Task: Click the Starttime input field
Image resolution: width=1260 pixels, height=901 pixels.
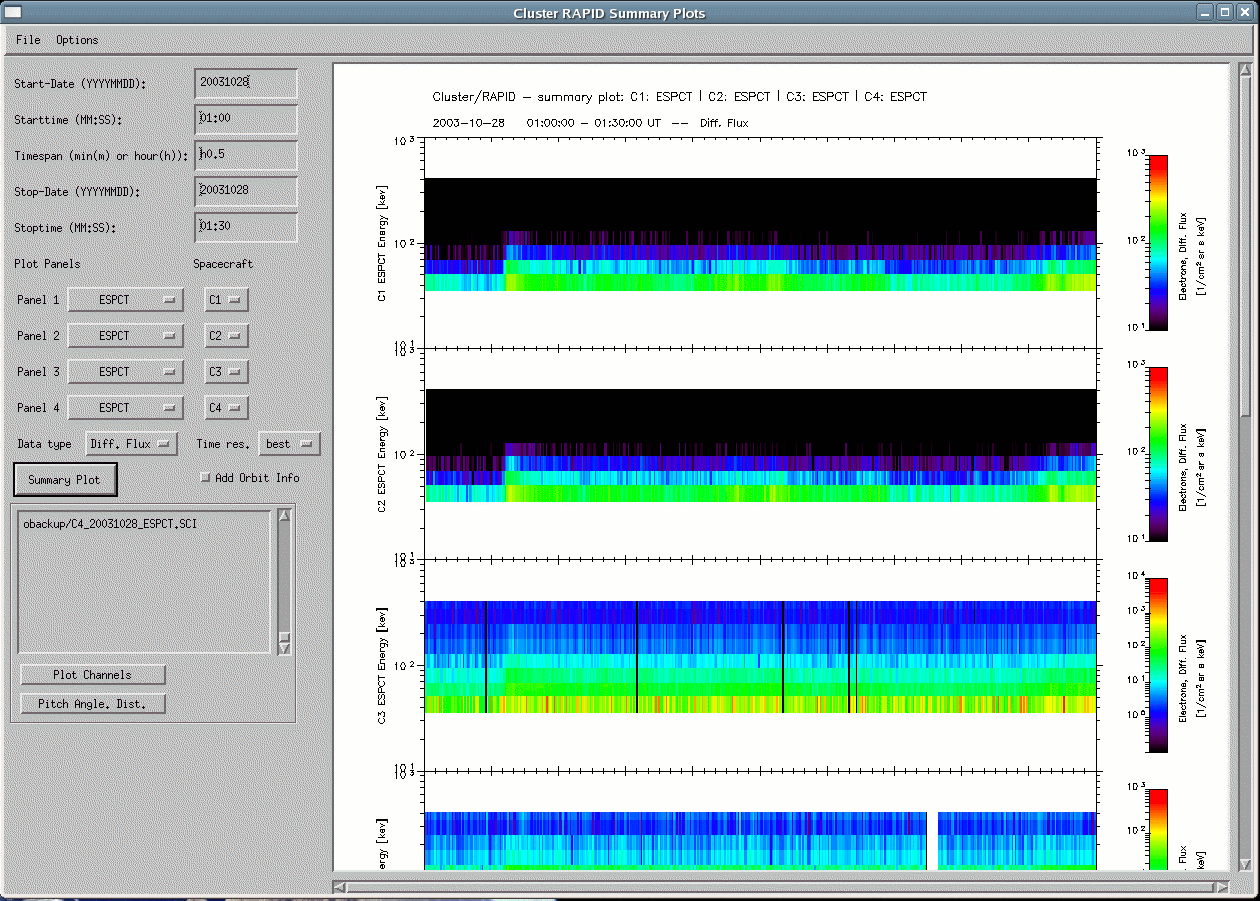Action: [246, 119]
